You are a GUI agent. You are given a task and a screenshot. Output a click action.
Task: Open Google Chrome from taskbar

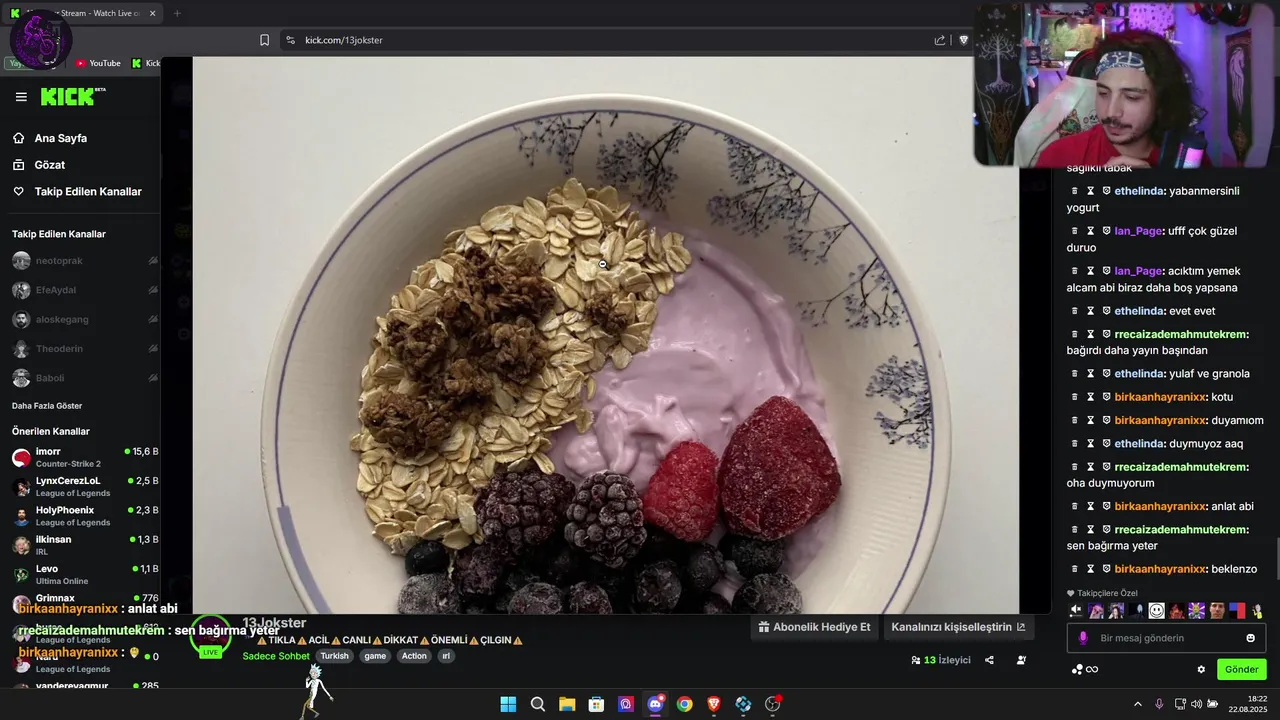tap(684, 704)
